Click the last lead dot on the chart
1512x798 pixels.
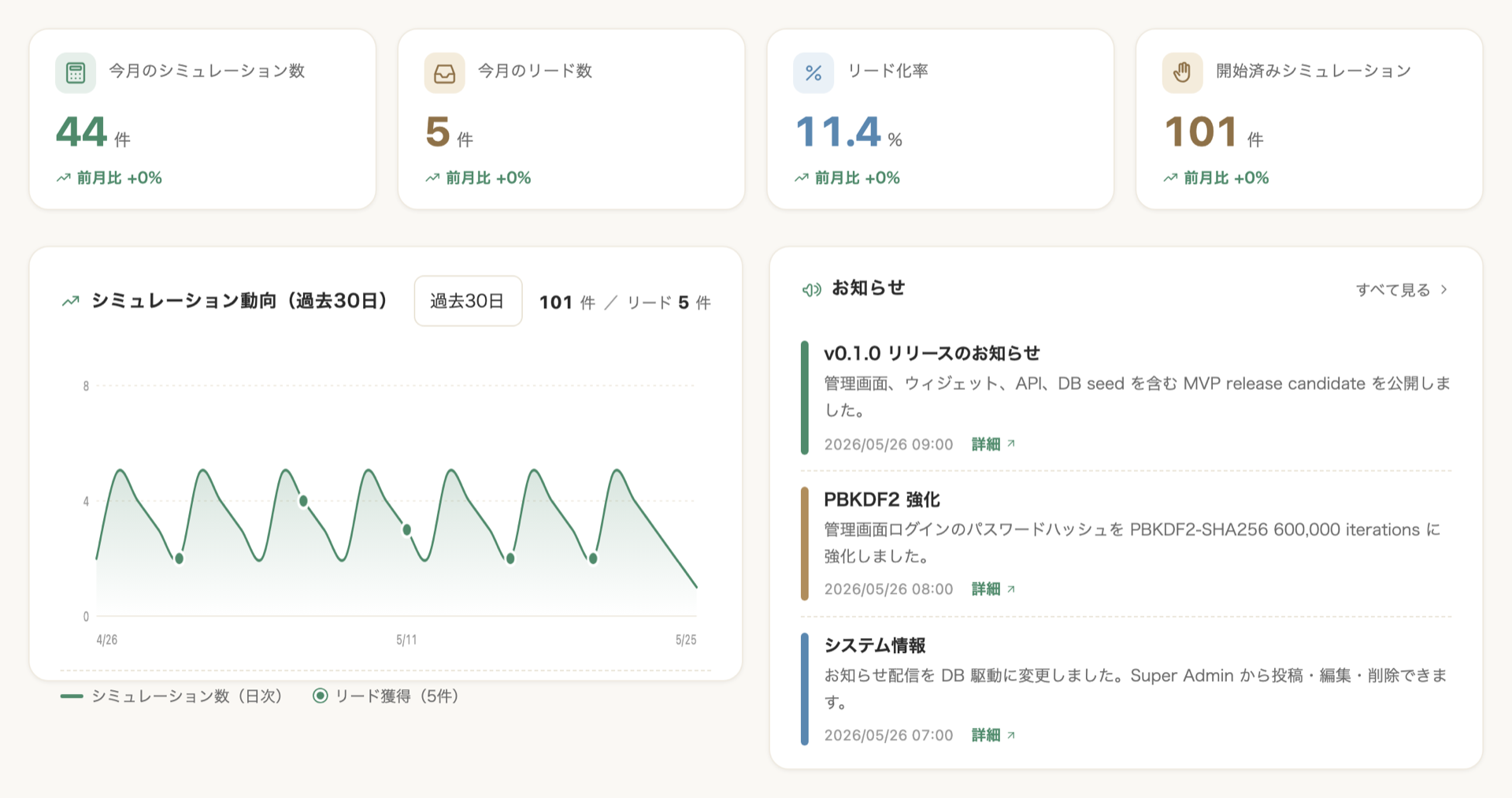(593, 559)
